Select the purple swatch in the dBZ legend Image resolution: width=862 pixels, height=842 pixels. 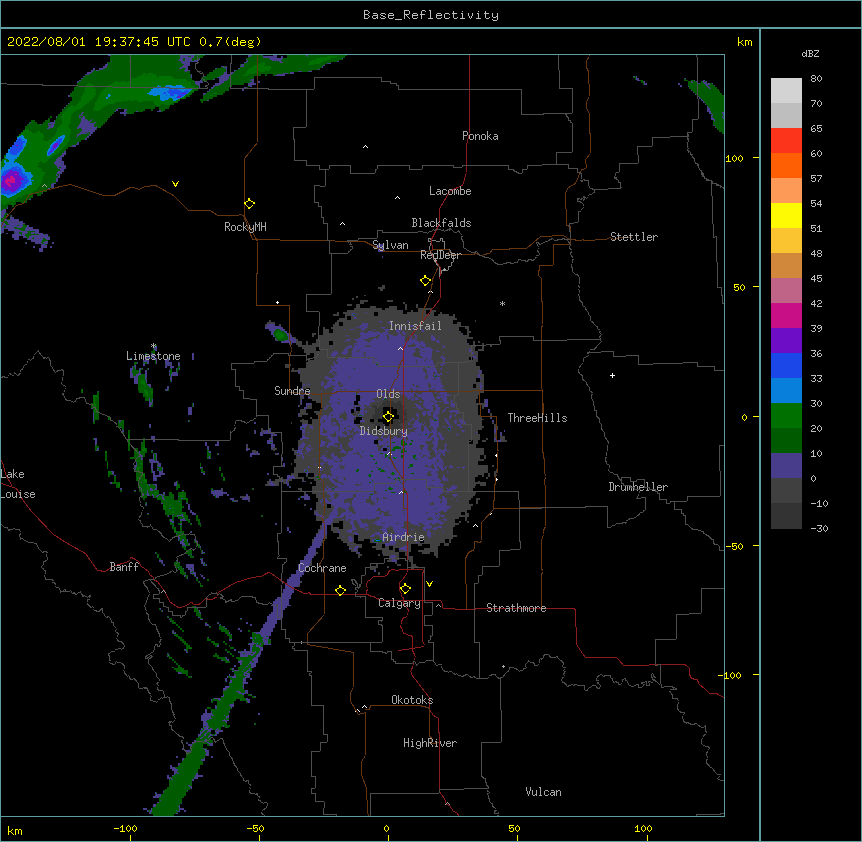click(x=786, y=341)
